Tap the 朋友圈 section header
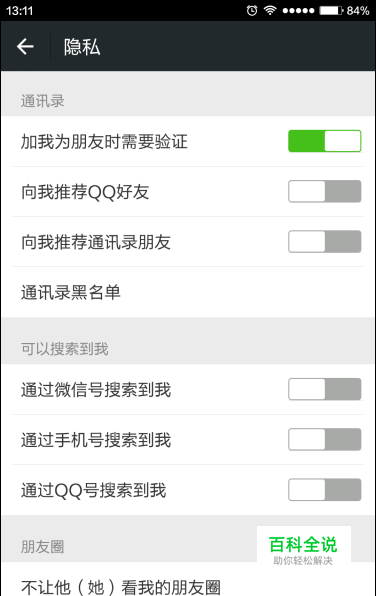This screenshot has width=376, height=596. point(43,547)
